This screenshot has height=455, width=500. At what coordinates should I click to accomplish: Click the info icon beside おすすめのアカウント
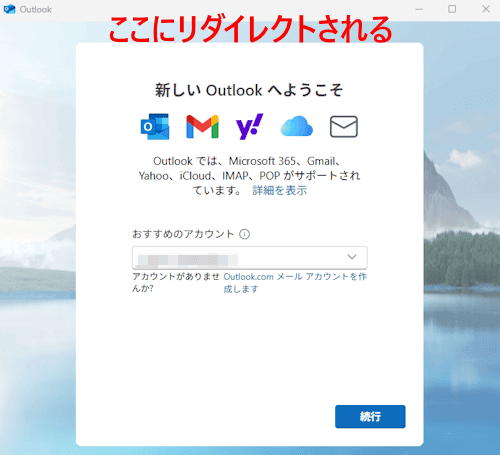click(244, 234)
